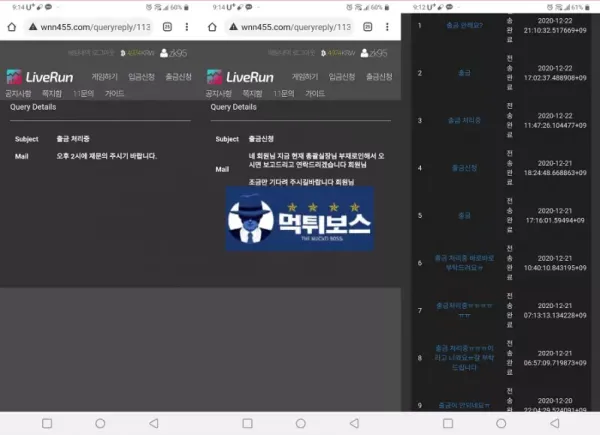
Task: Click LiveRun logo on 출금신청 subject page
Action: pos(240,77)
